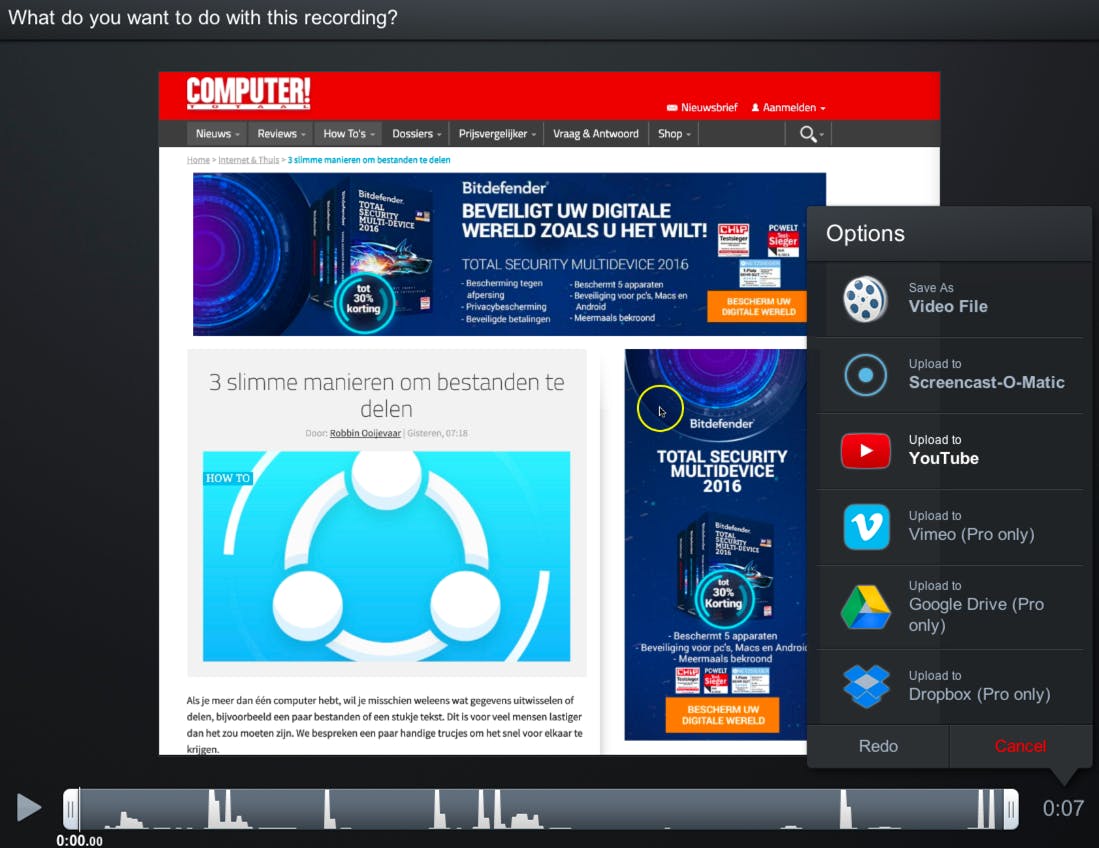Click the film reel Video File icon
The height and width of the screenshot is (848, 1099).
pyautogui.click(x=865, y=299)
